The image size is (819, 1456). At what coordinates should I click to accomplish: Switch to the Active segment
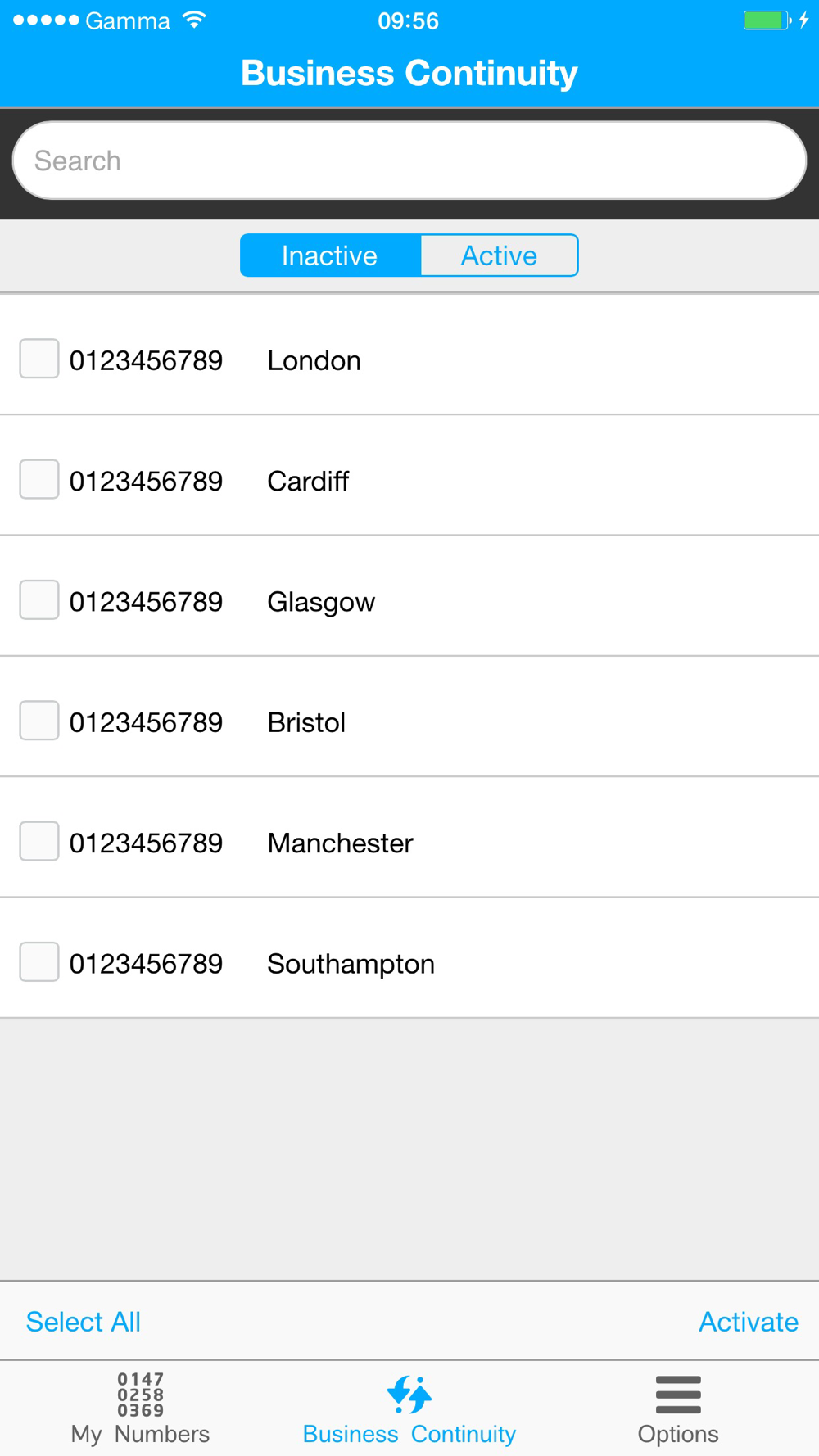(x=500, y=255)
